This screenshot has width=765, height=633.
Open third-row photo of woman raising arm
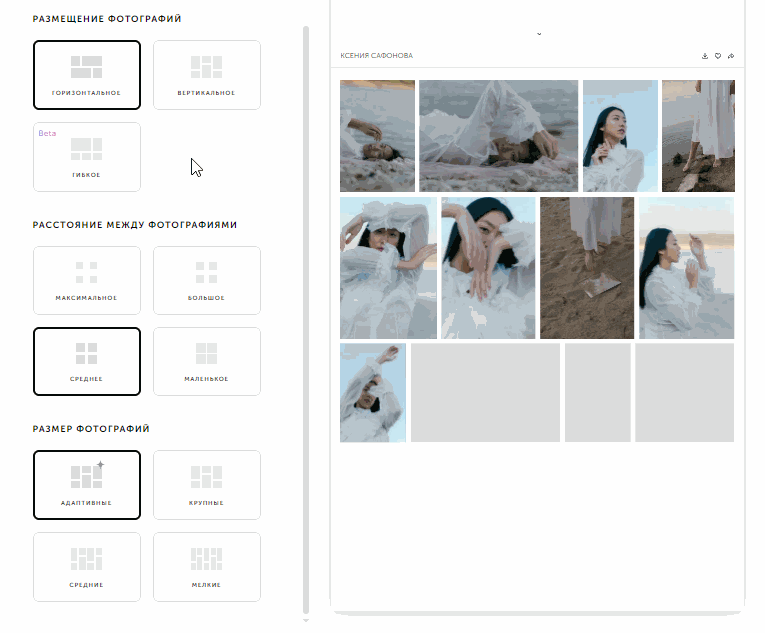pos(373,392)
